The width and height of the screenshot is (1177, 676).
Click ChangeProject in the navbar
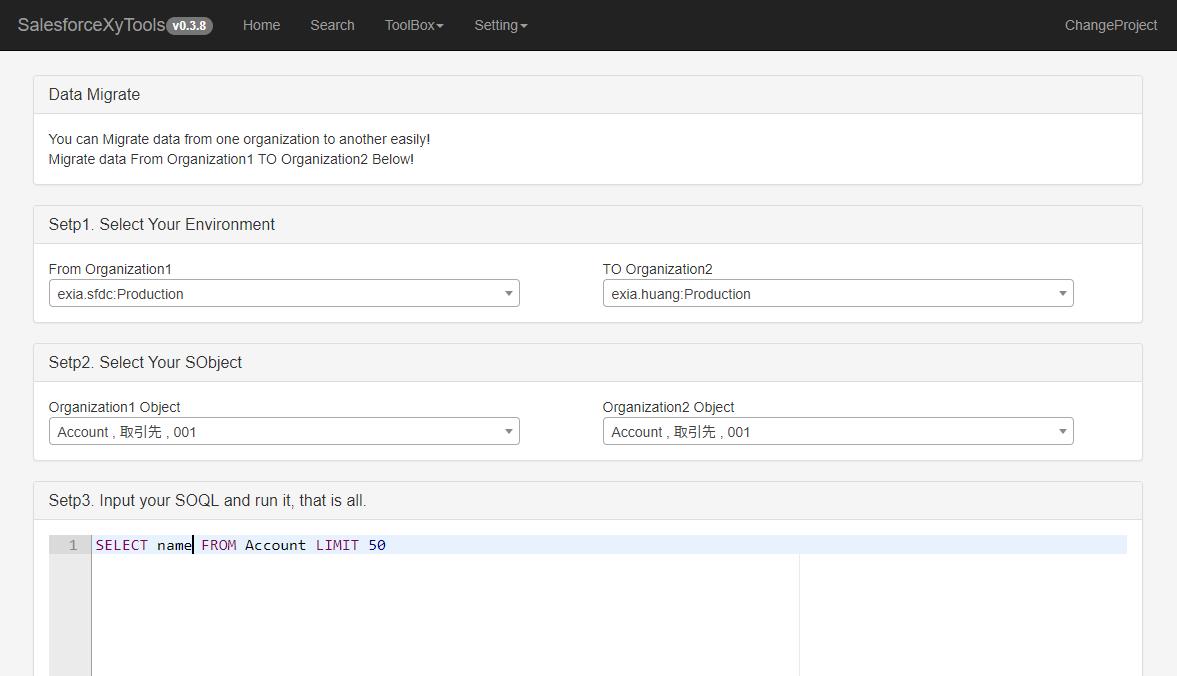tap(1111, 25)
